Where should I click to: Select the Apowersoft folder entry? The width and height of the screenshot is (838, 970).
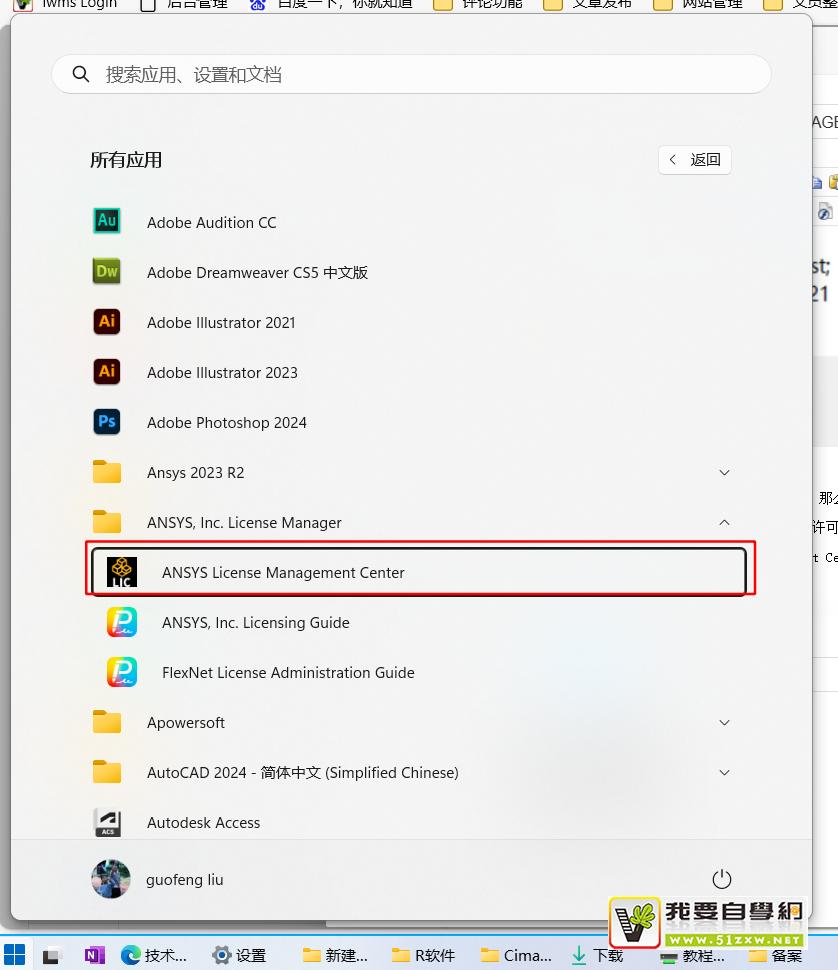186,722
